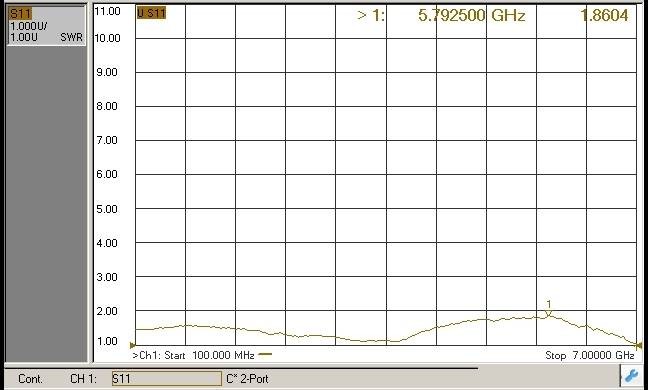648x390 pixels.
Task: Click the Cont. sweep status indicator
Action: pos(31,378)
